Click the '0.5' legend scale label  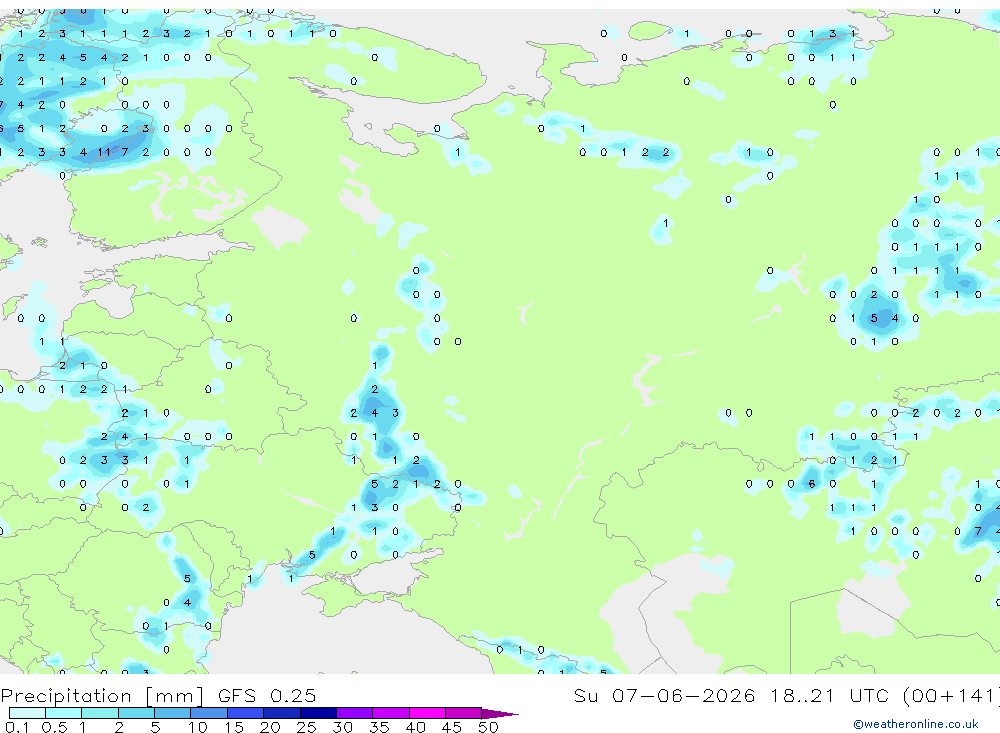pos(54,727)
